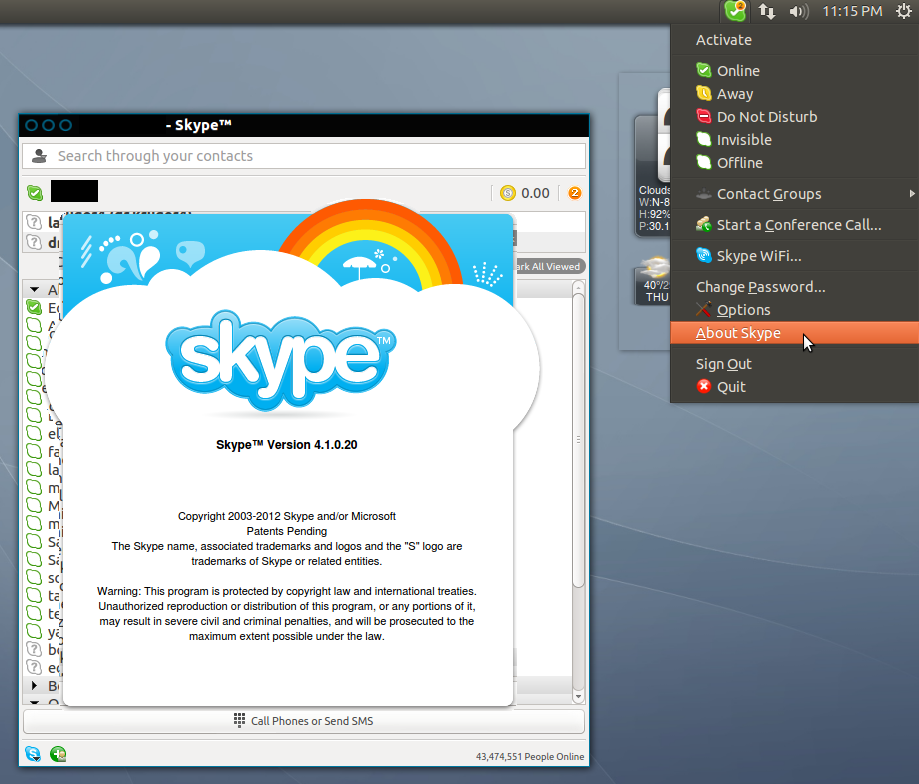
Task: Click the People Online counter
Action: coord(530,756)
